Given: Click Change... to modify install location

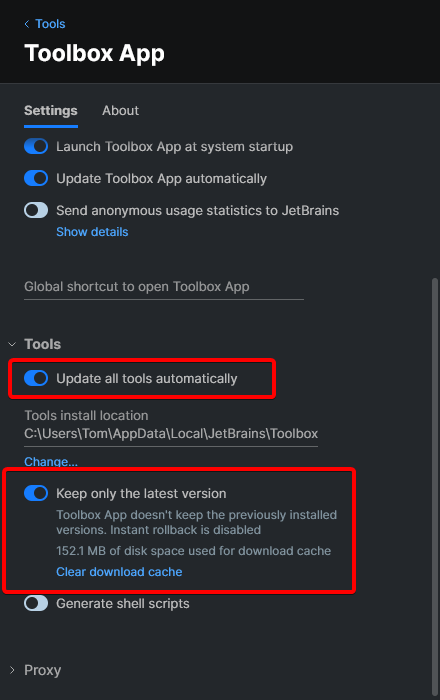Looking at the screenshot, I should pos(51,461).
